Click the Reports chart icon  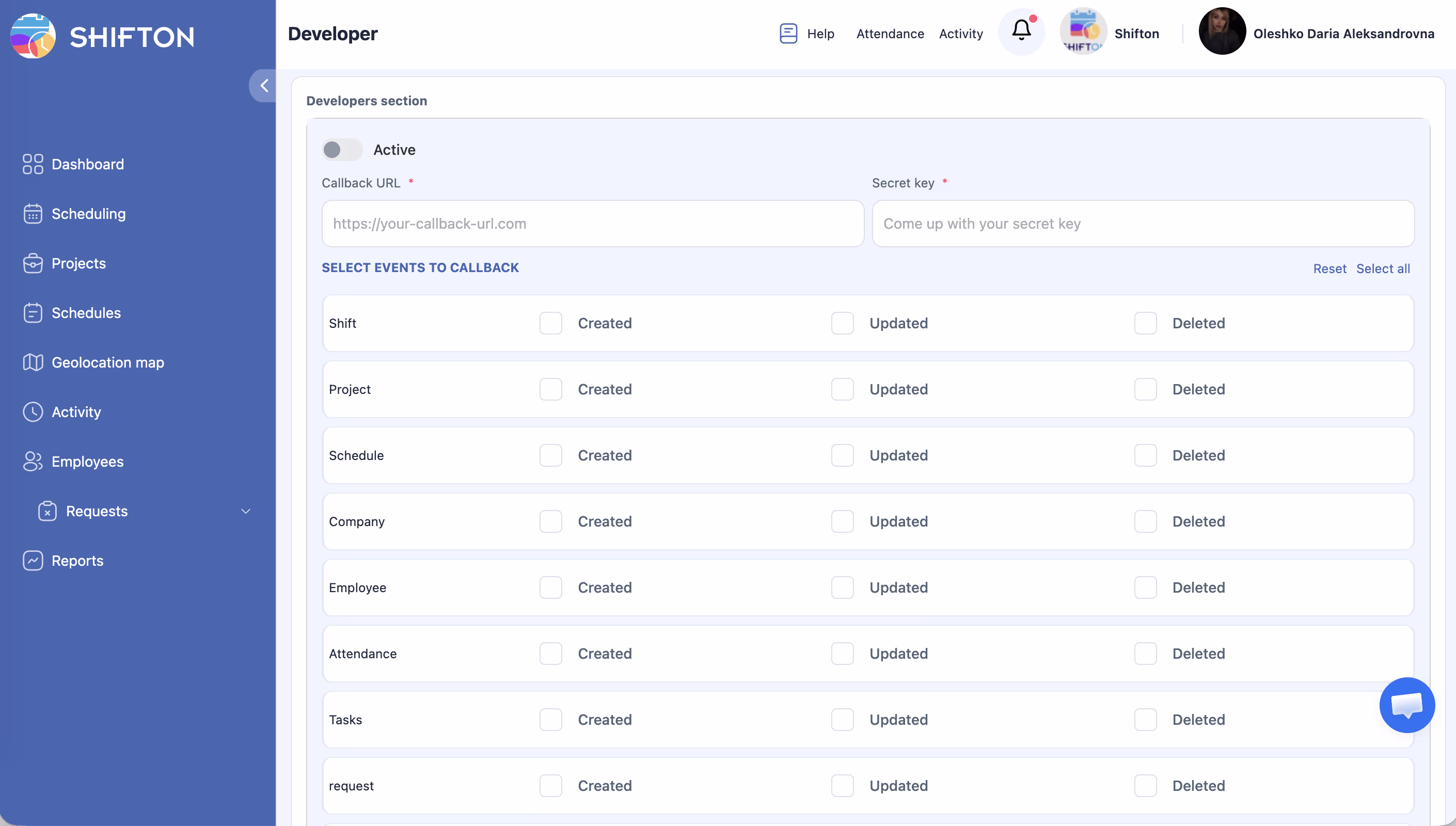(33, 561)
